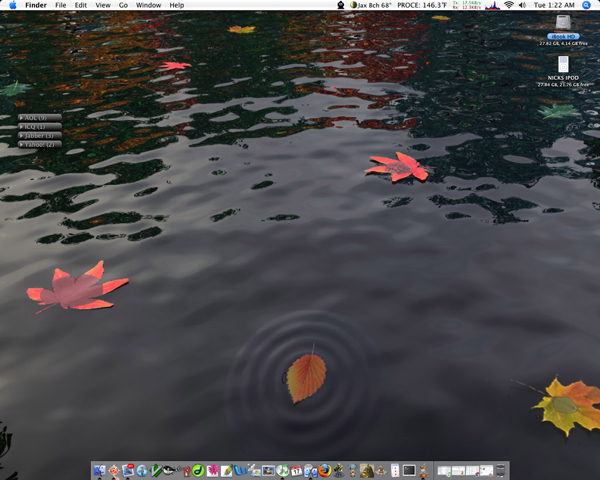Launch the aMule donkey Dock icon

click(x=423, y=470)
